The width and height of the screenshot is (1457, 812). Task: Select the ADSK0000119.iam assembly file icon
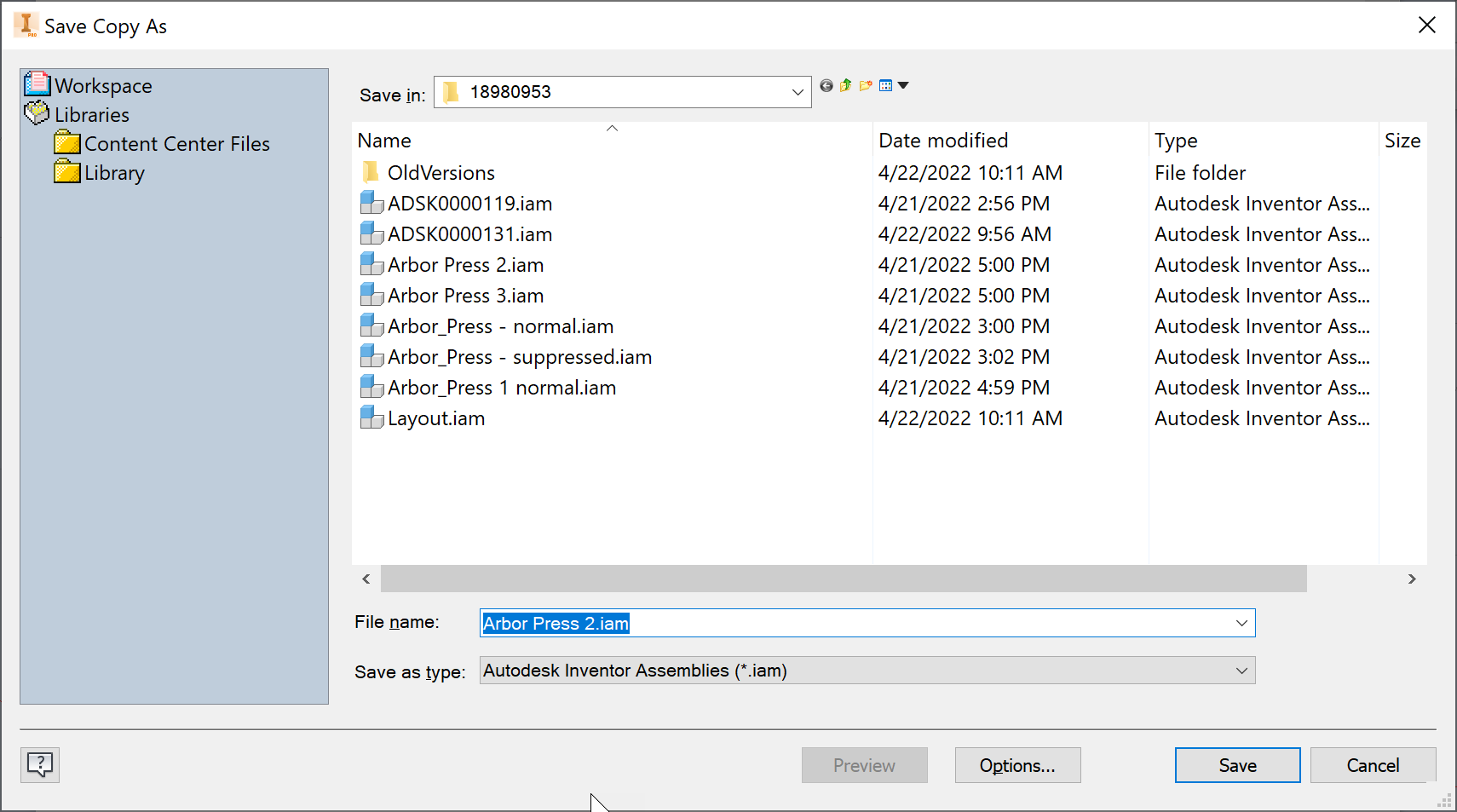[x=371, y=203]
